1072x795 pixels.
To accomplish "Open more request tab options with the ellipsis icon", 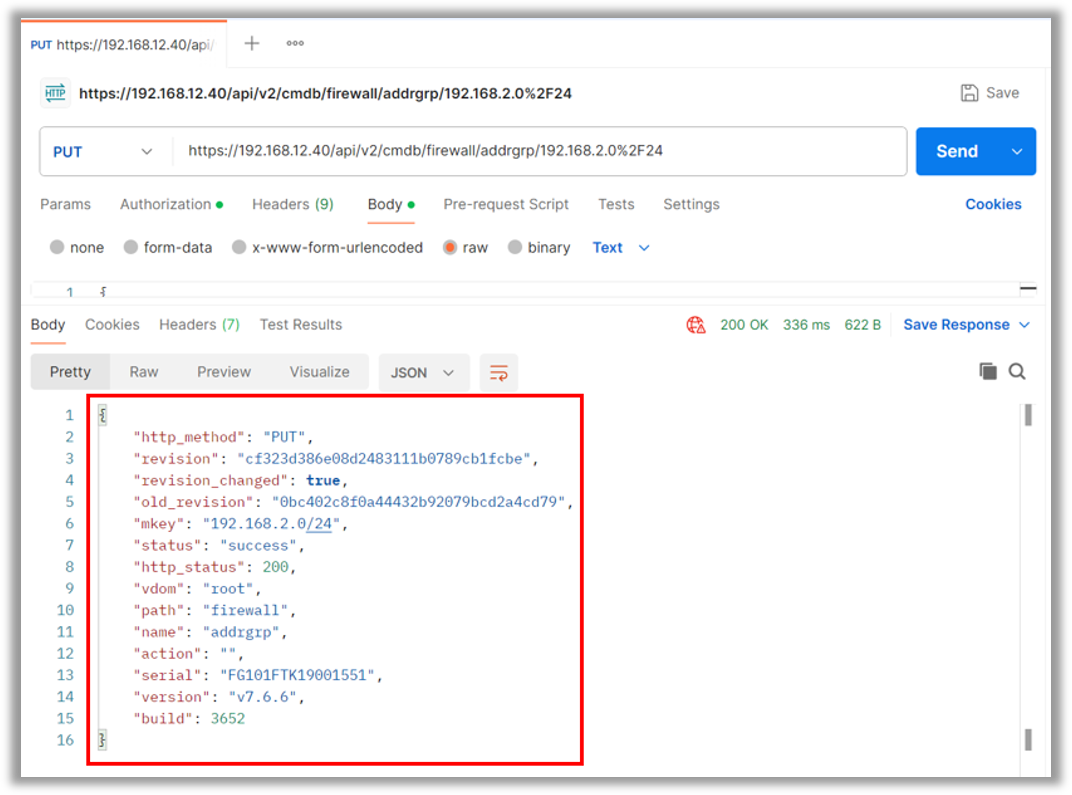I will (x=293, y=43).
